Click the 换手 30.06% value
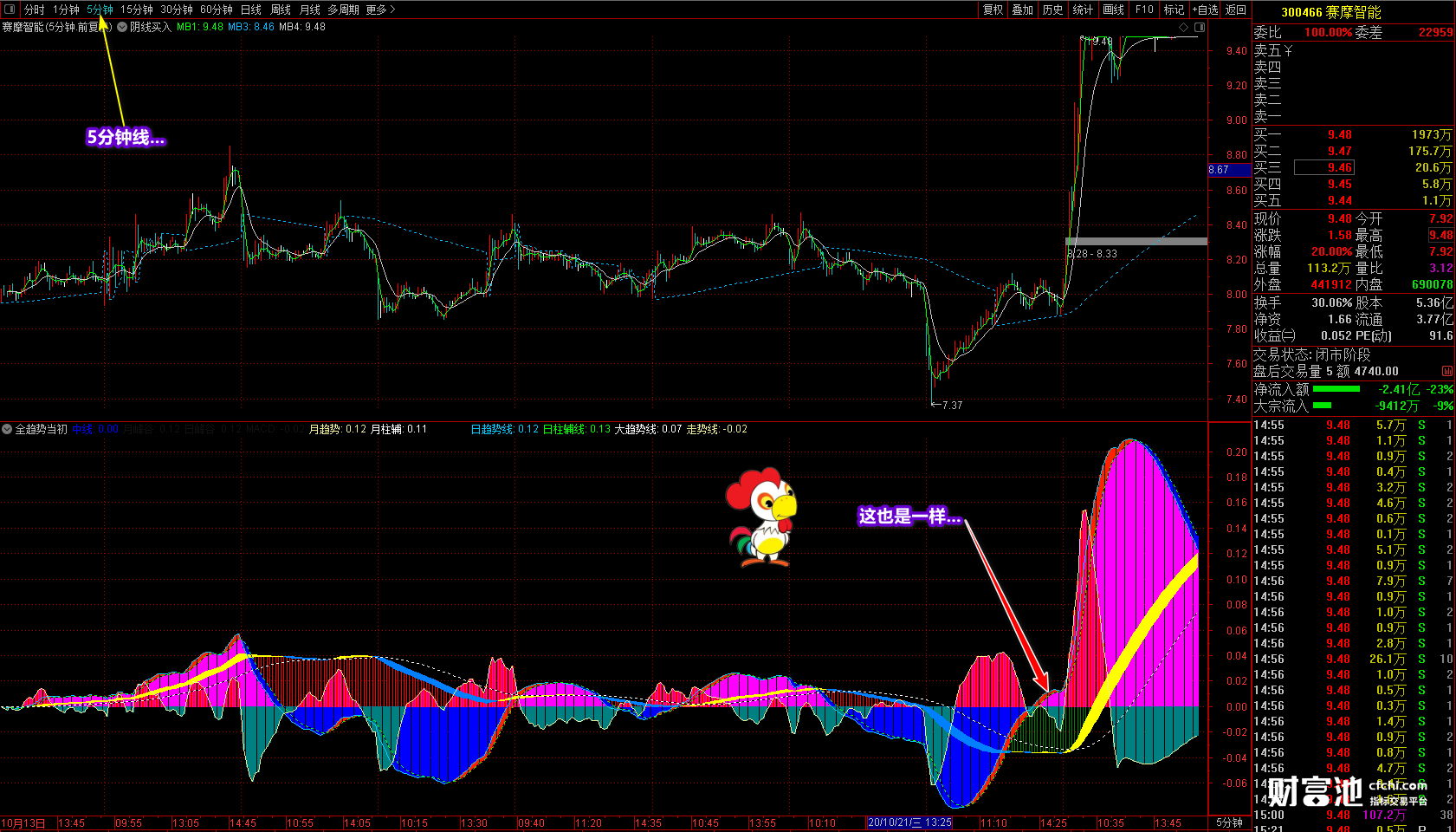Viewport: 1456px width, 832px height. click(x=1331, y=302)
